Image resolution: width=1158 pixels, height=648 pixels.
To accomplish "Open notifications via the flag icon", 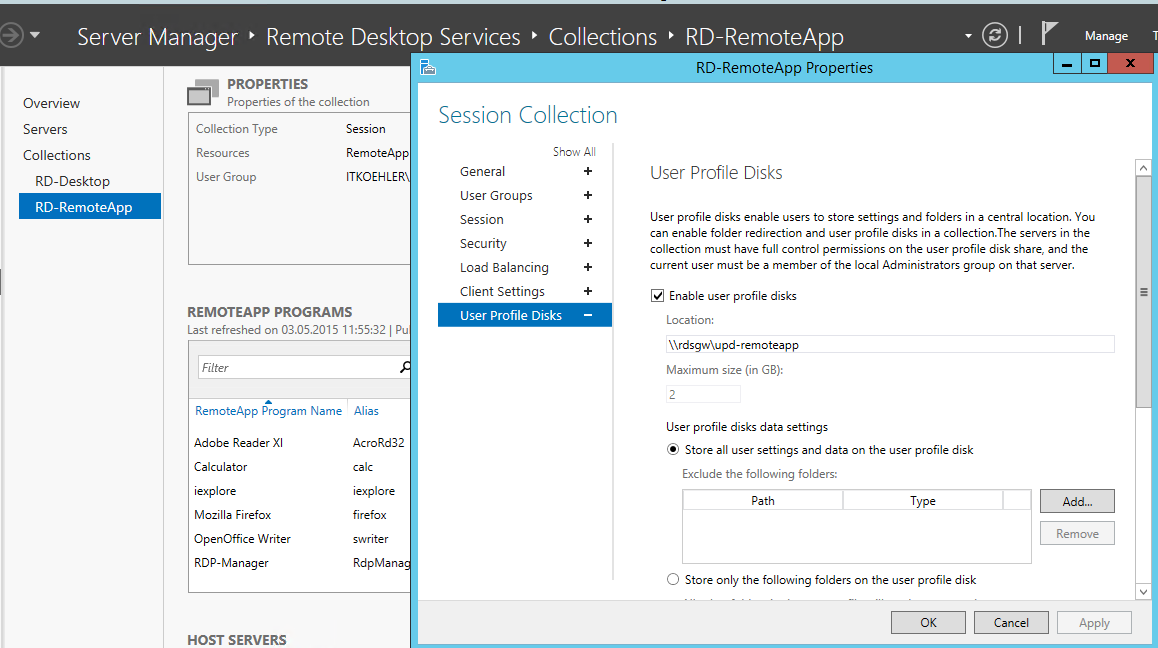I will tap(1049, 32).
